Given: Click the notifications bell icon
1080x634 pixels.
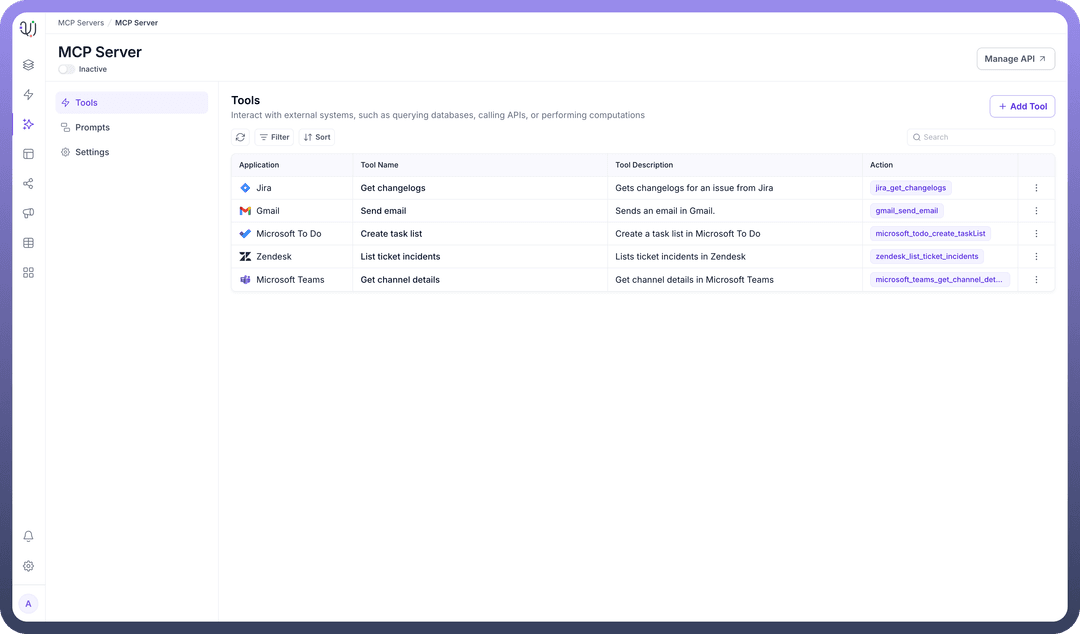Looking at the screenshot, I should (x=28, y=537).
